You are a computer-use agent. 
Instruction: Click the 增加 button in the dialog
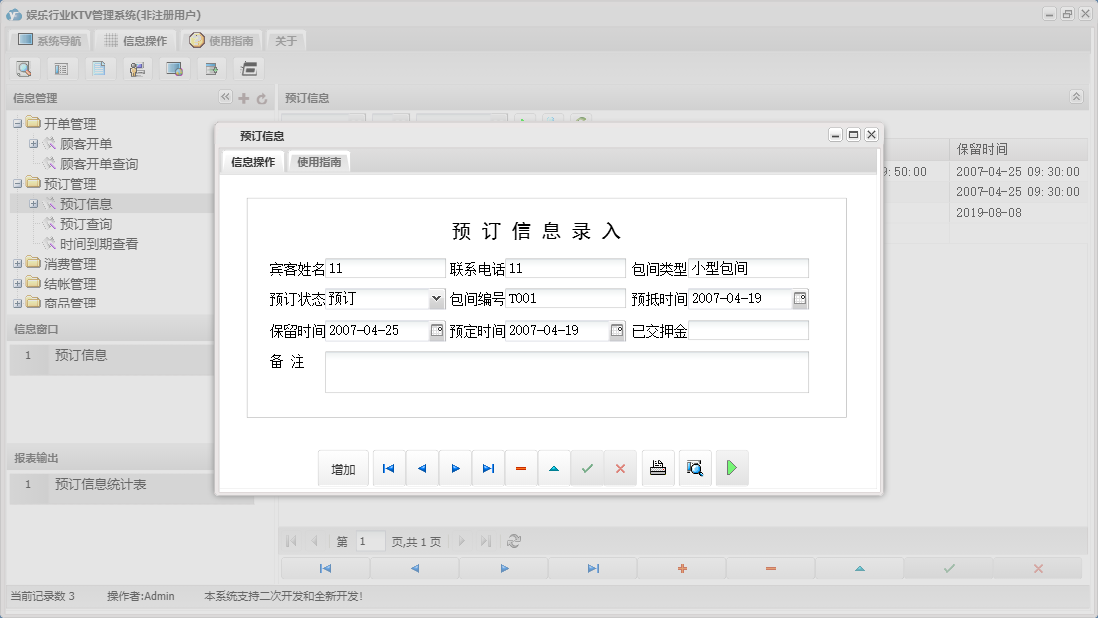(x=343, y=467)
